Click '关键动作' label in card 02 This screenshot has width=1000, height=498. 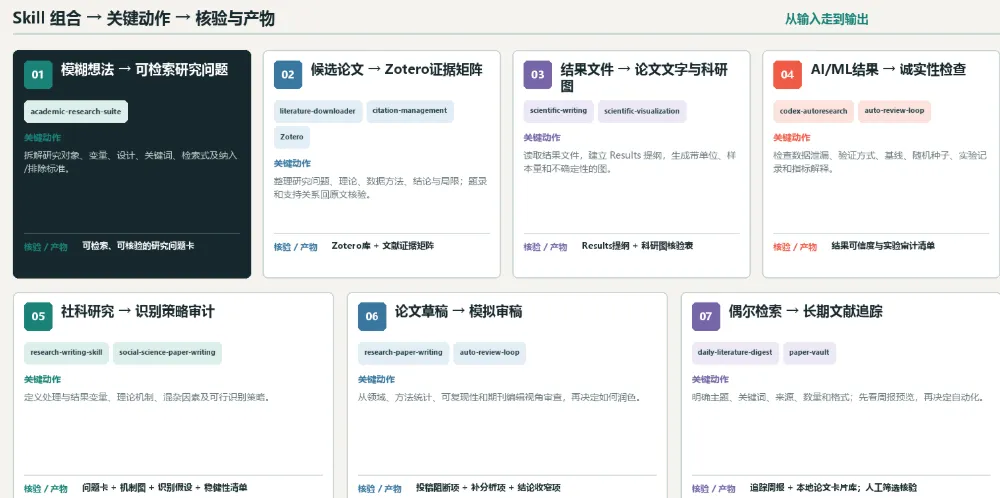click(293, 164)
